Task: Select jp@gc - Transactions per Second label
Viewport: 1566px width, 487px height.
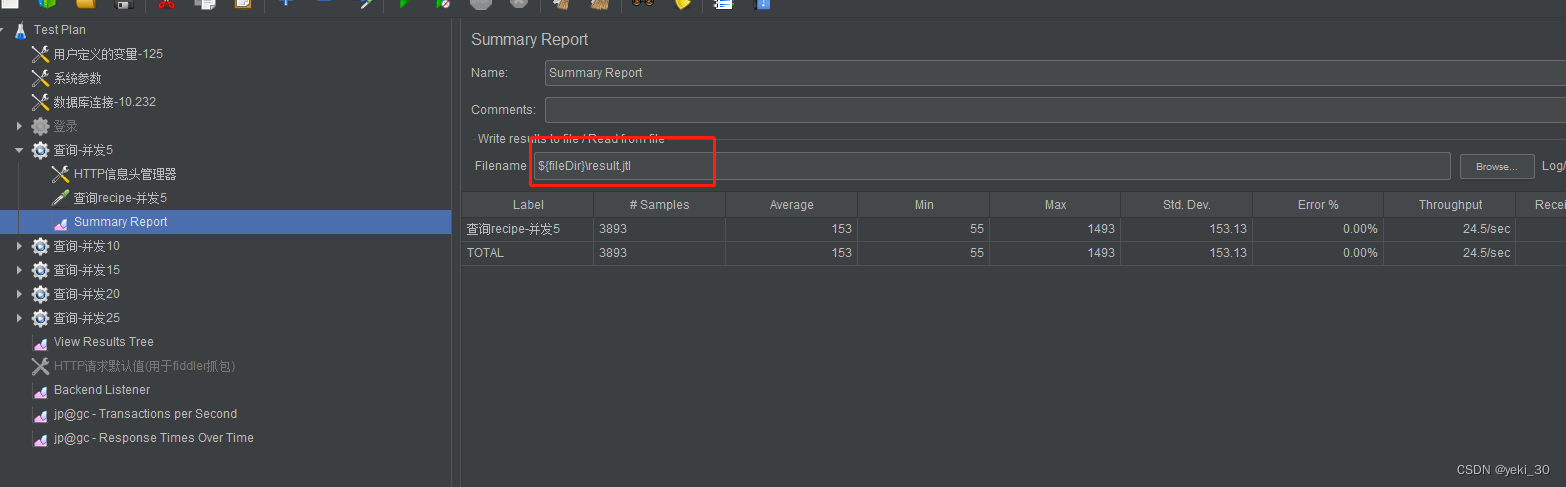Action: (145, 414)
